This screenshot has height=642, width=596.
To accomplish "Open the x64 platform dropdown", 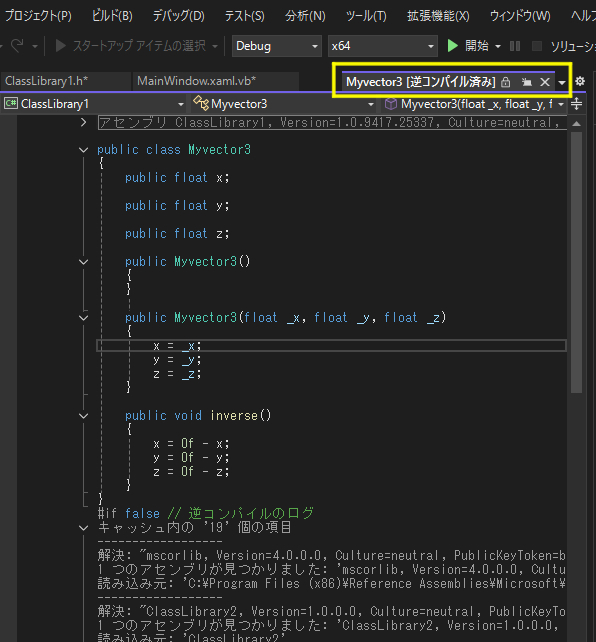I will (383, 46).
